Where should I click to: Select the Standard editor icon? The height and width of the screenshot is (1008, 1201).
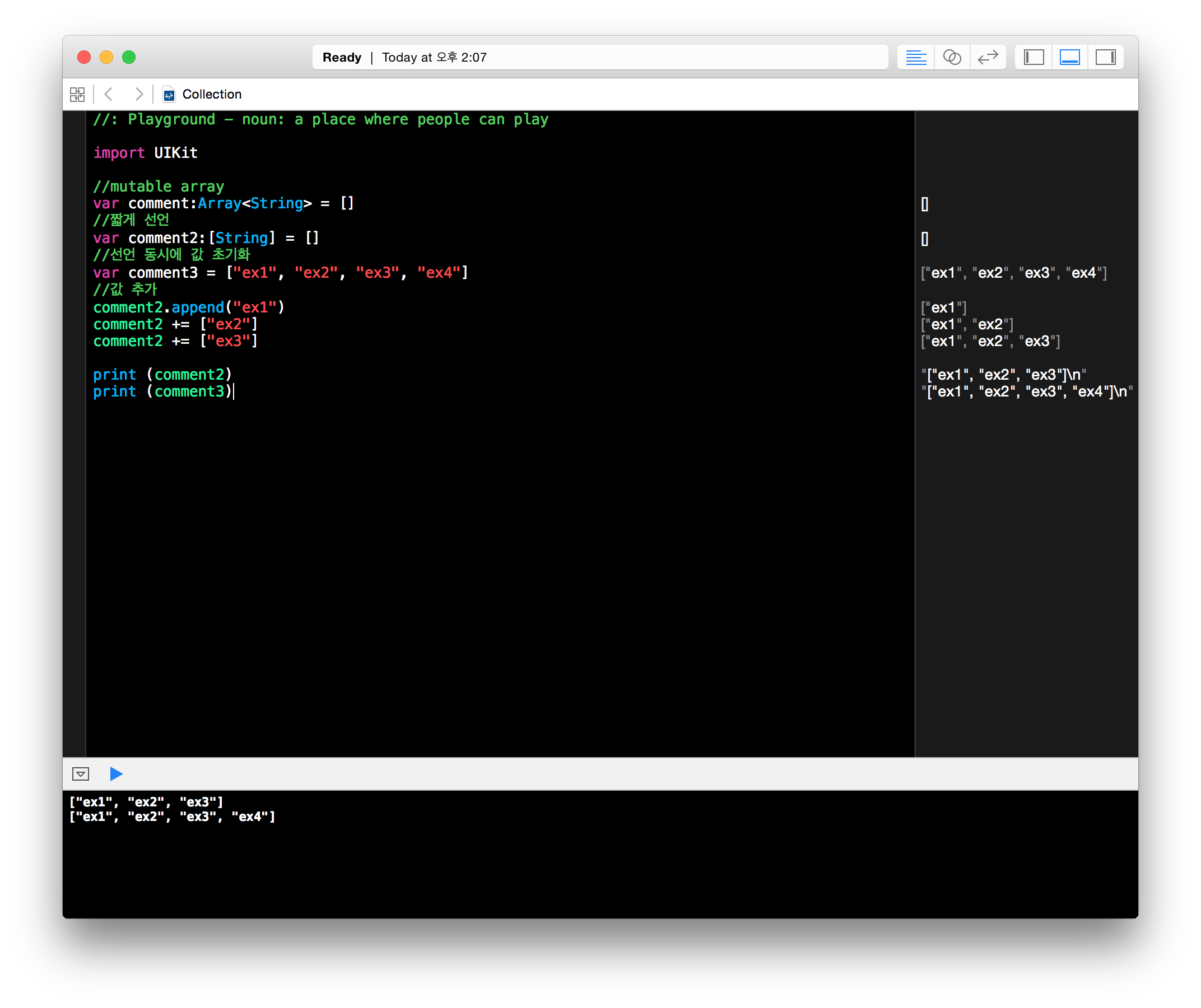point(916,57)
